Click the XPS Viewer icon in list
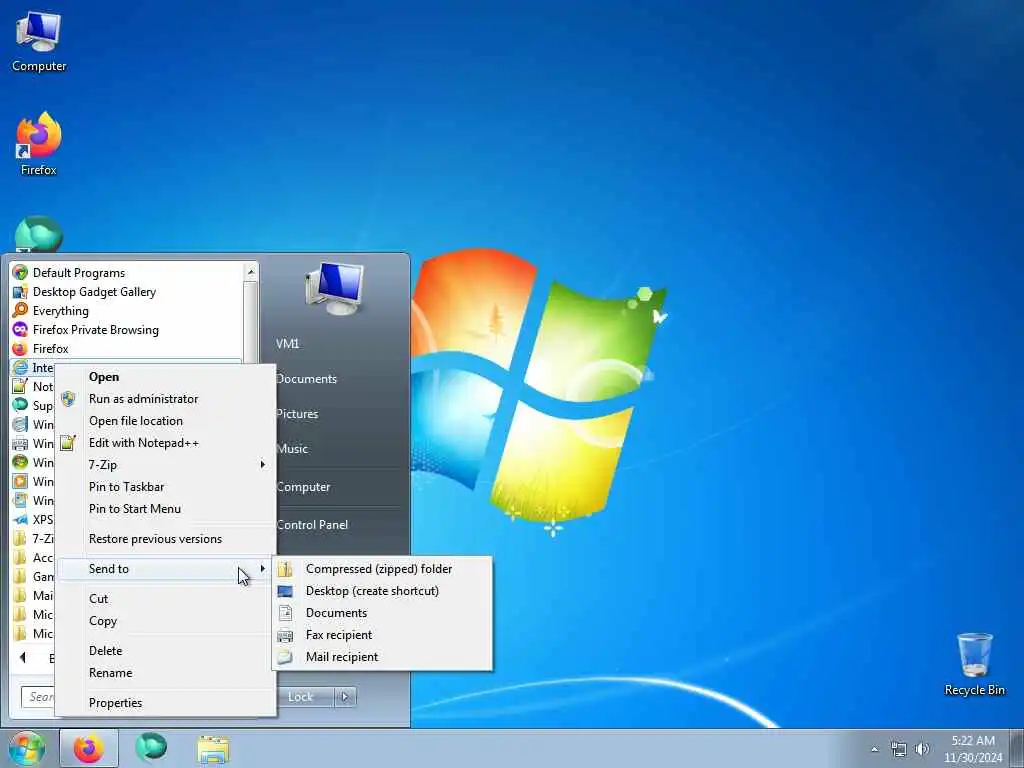The width and height of the screenshot is (1024, 768). coord(20,519)
